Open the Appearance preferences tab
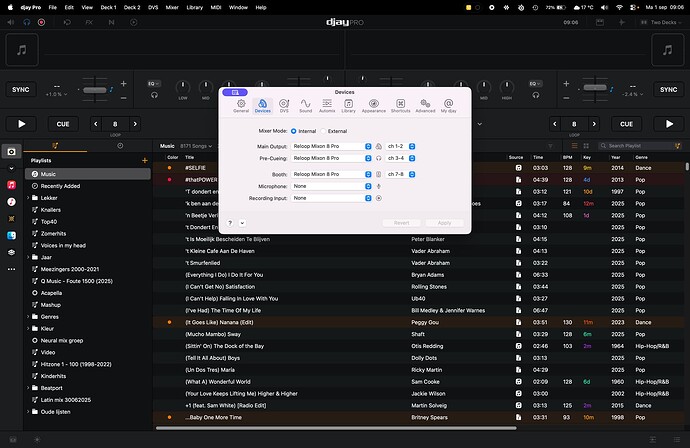Screen dimensions: 690x448 pyautogui.click(x=374, y=106)
